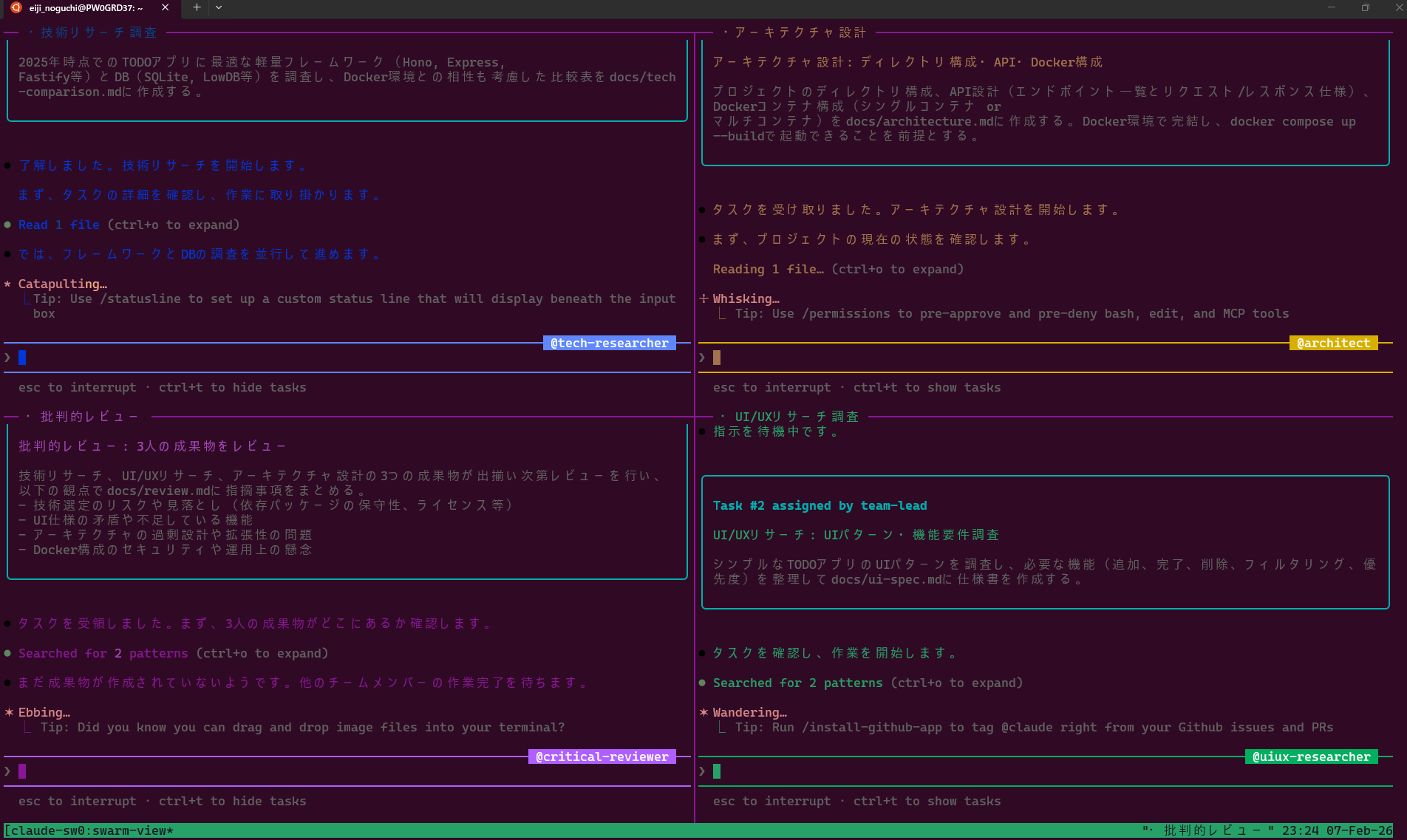Focus the architect prompt input

pyautogui.click(x=1046, y=358)
